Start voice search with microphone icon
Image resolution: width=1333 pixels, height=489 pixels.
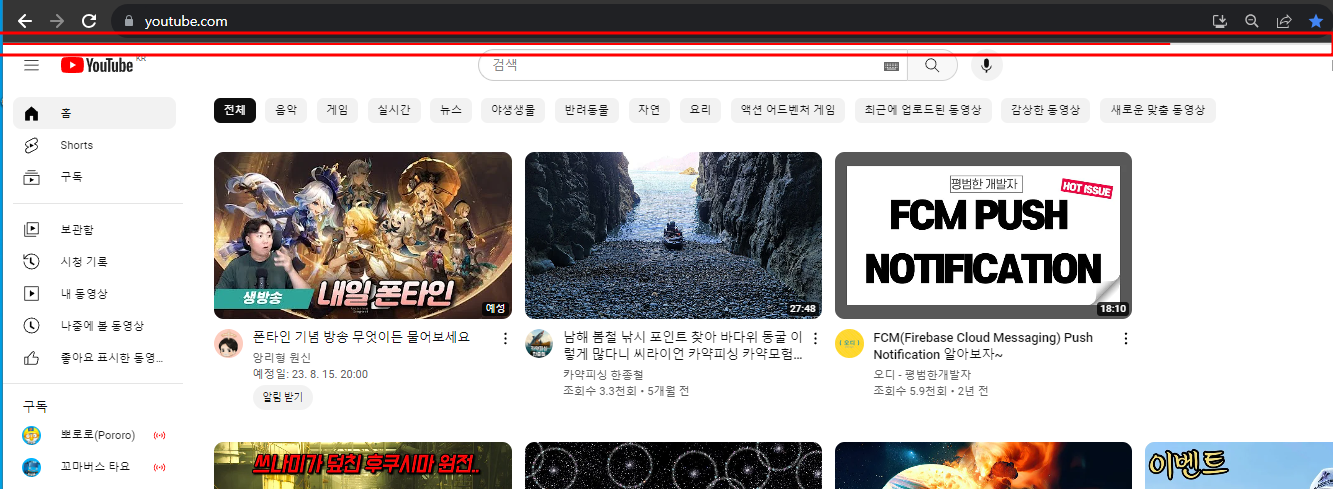(x=986, y=65)
